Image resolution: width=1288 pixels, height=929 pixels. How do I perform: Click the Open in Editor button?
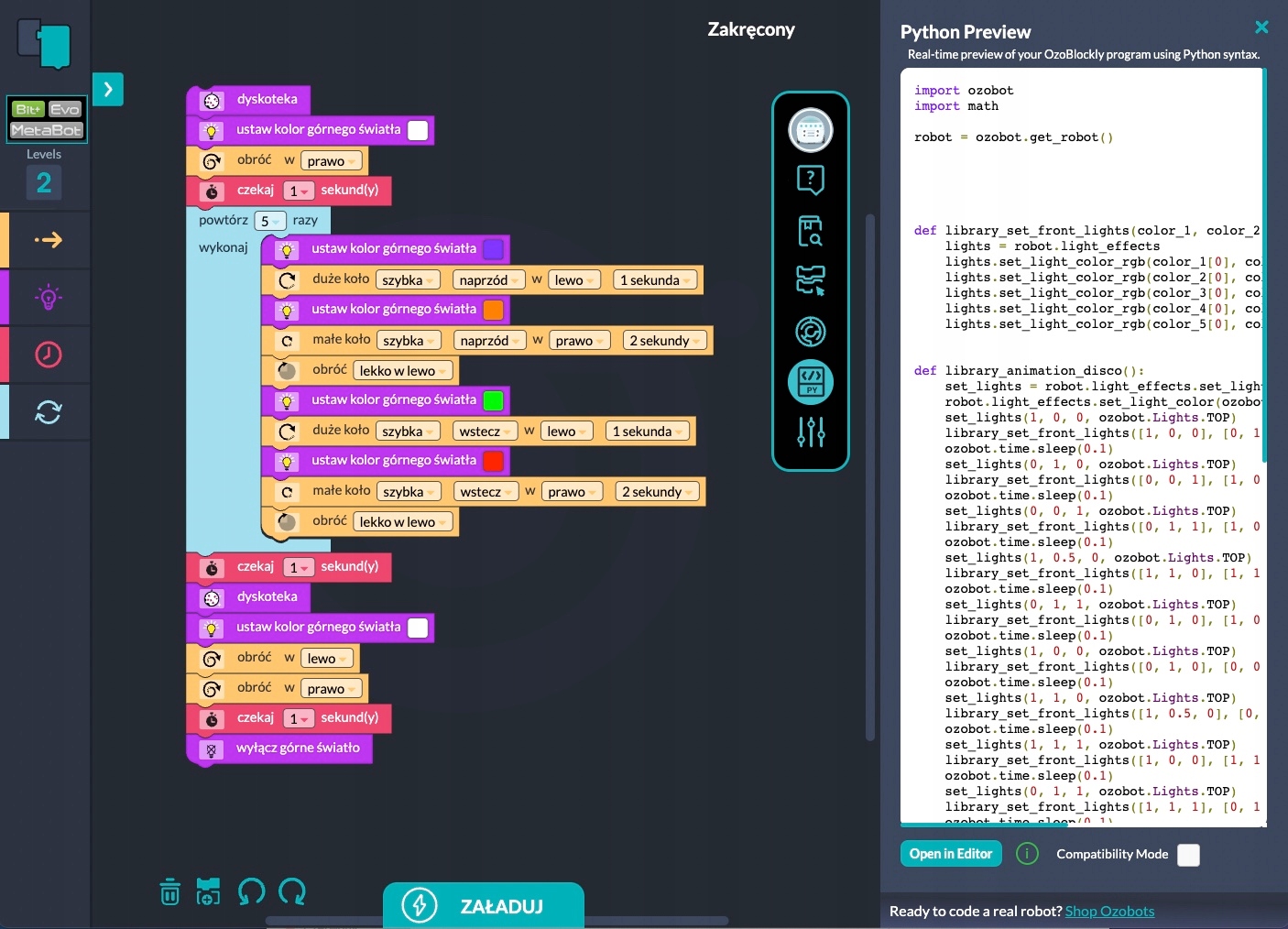(x=951, y=854)
